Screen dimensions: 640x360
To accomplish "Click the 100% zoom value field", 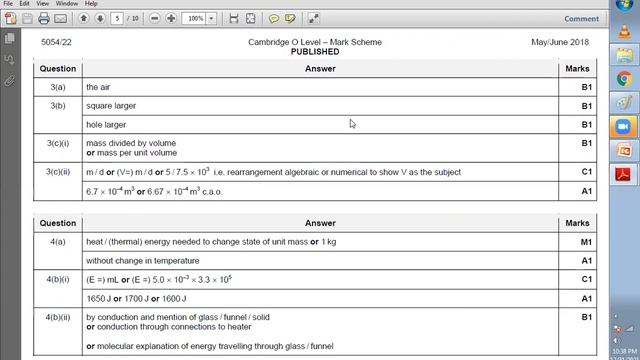I will [x=195, y=18].
